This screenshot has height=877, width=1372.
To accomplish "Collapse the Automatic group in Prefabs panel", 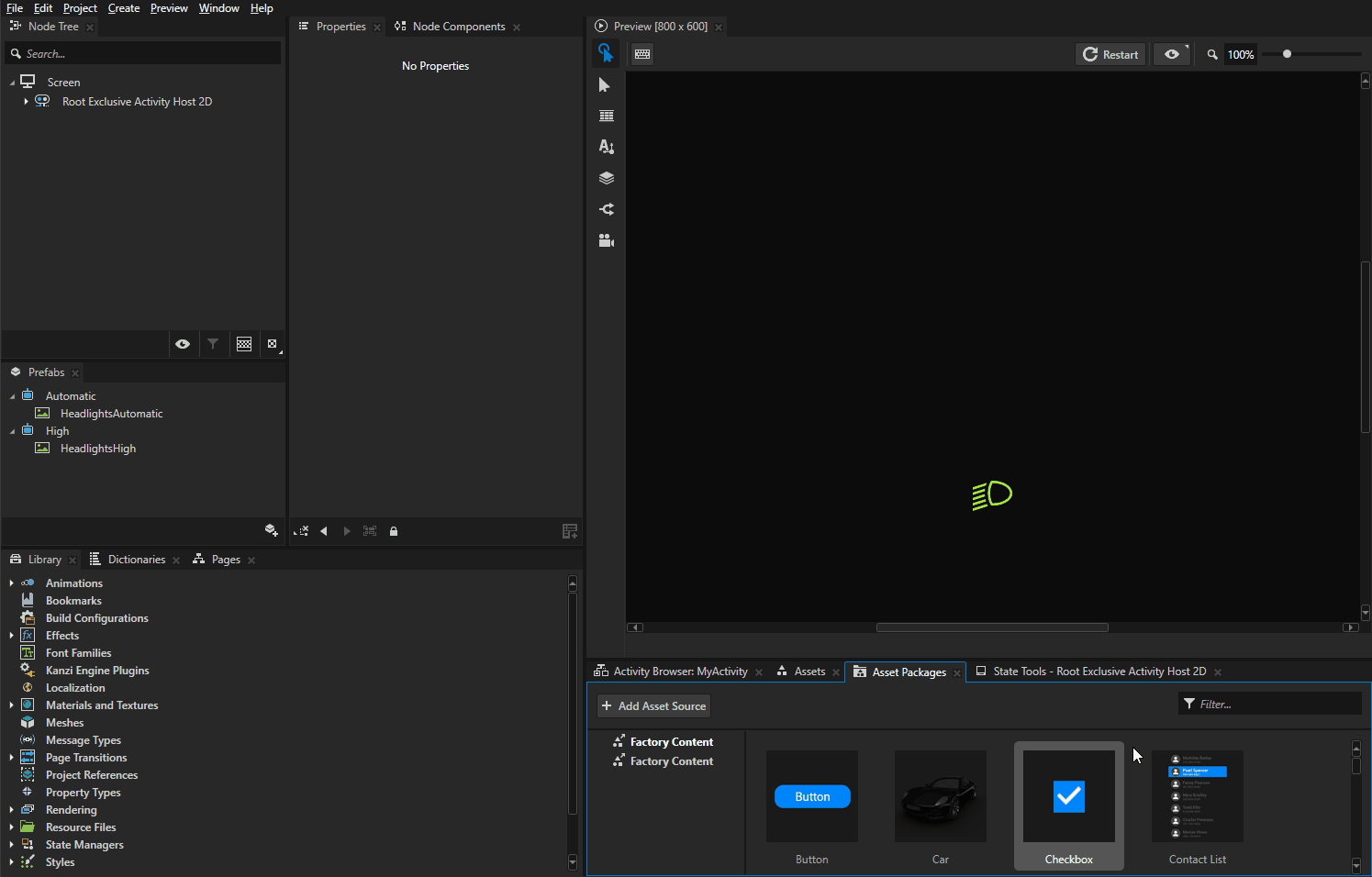I will click(x=12, y=394).
